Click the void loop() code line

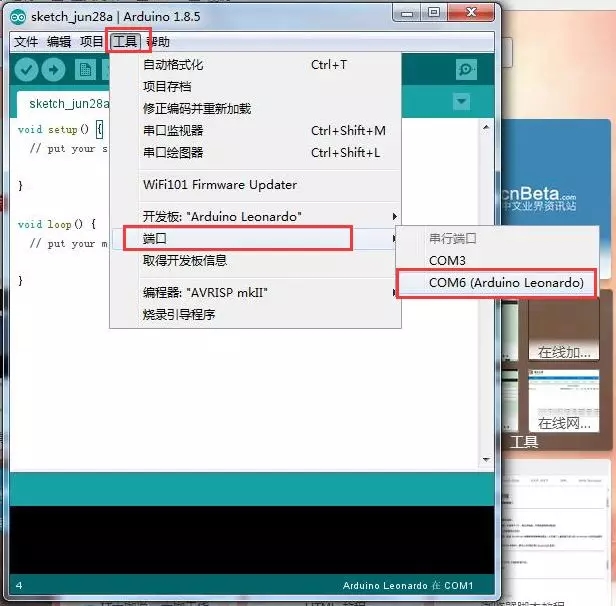(x=57, y=224)
